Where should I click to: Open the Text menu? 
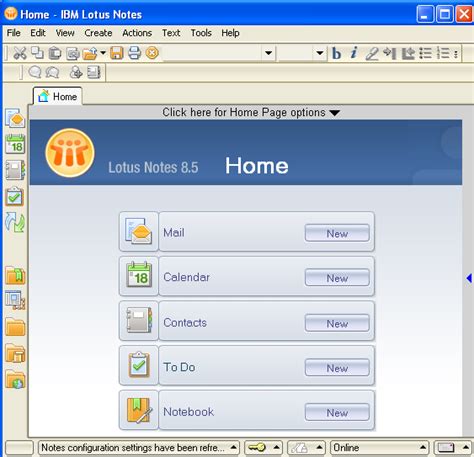(x=171, y=33)
